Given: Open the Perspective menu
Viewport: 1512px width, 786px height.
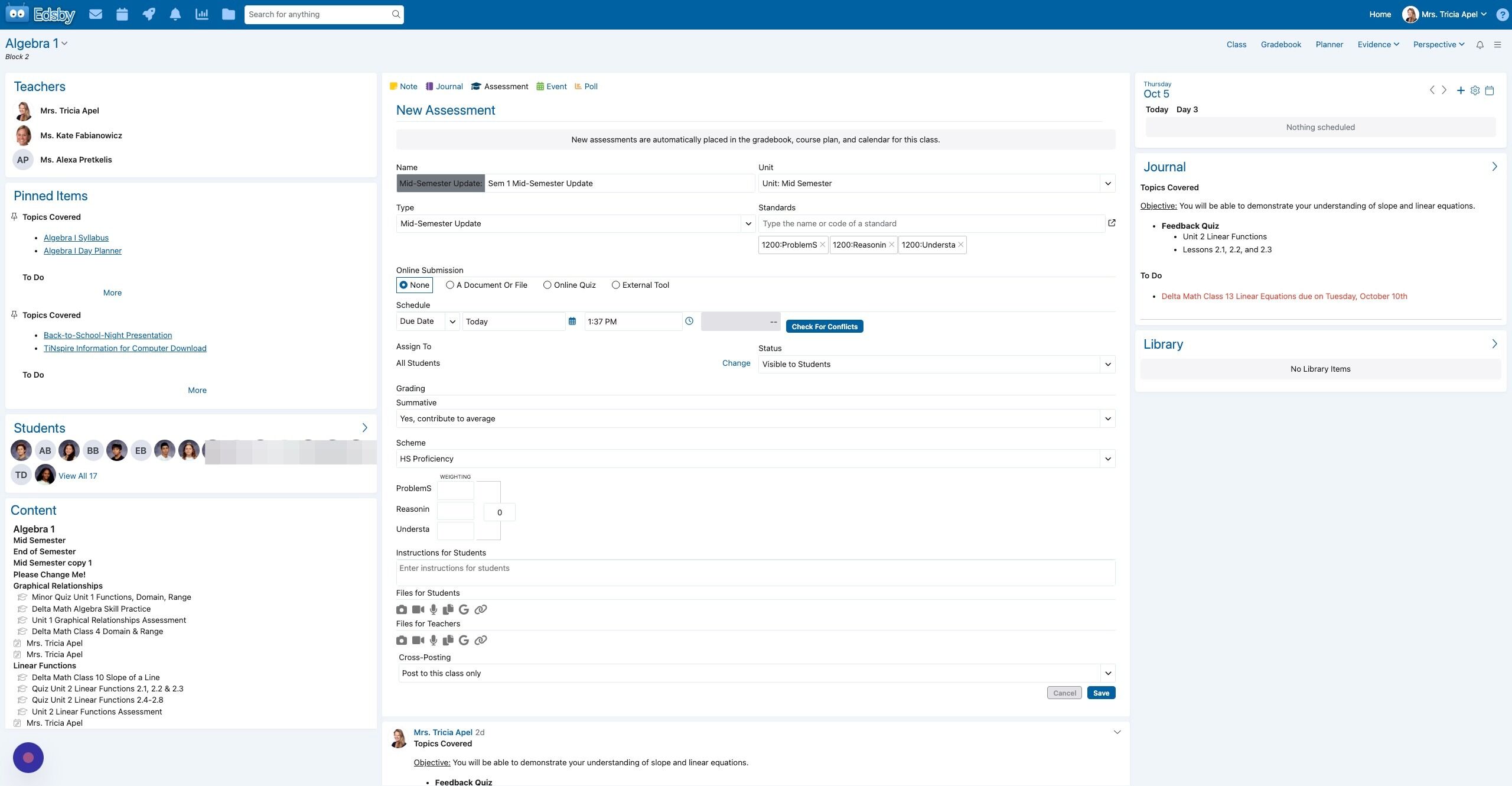Looking at the screenshot, I should (x=1439, y=44).
